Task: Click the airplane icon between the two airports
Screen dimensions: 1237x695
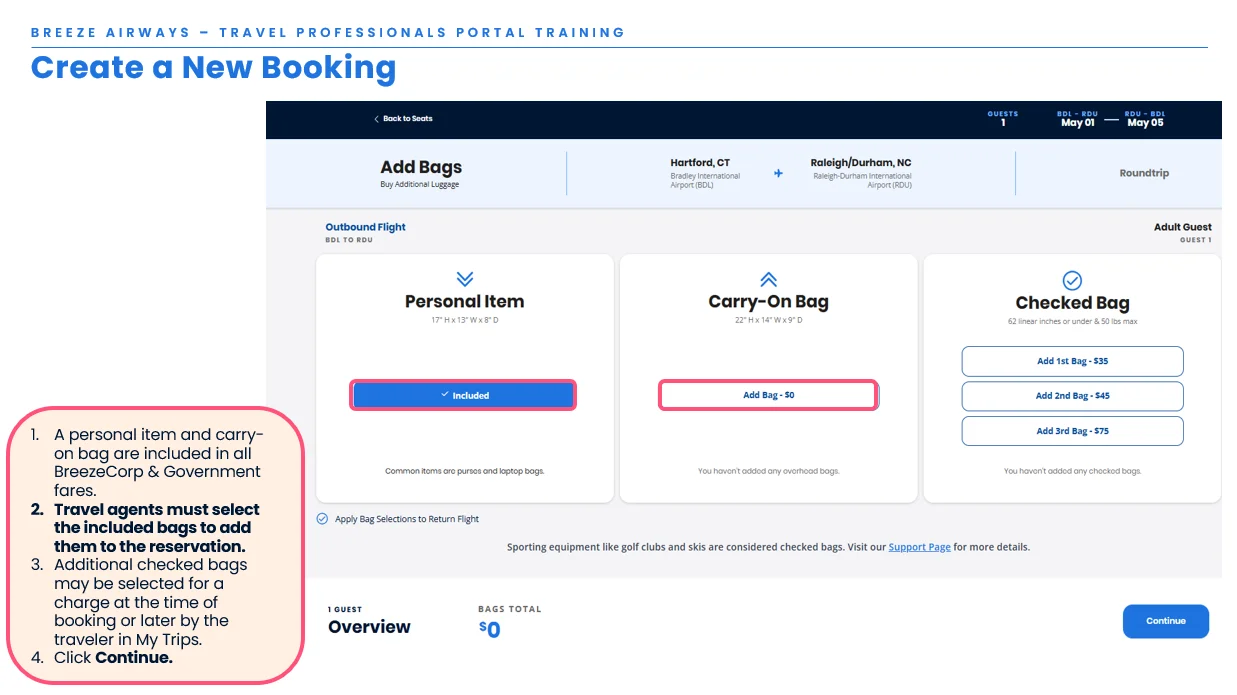Action: pyautogui.click(x=778, y=173)
